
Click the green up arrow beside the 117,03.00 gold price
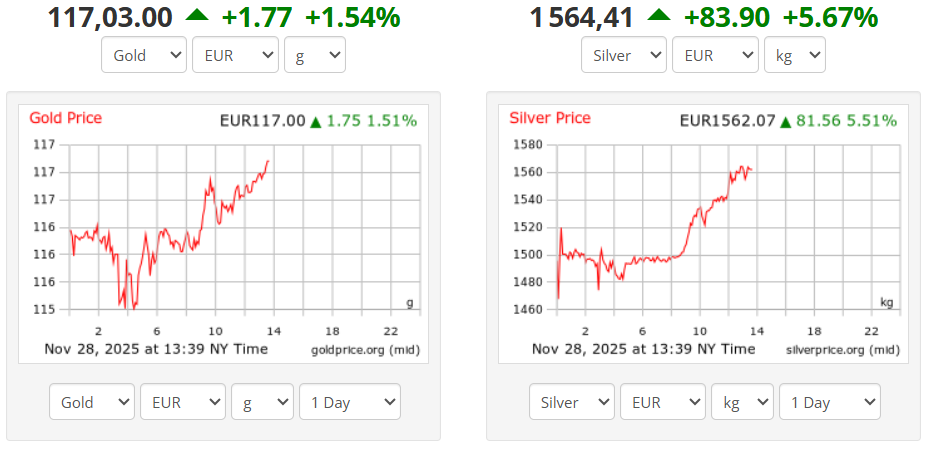point(197,15)
